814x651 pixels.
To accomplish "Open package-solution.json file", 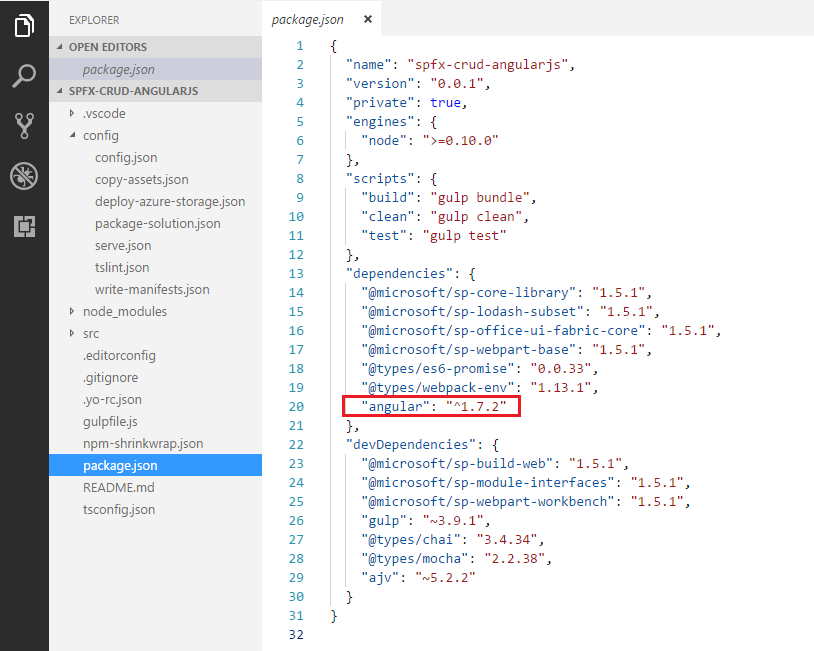I will tap(157, 223).
